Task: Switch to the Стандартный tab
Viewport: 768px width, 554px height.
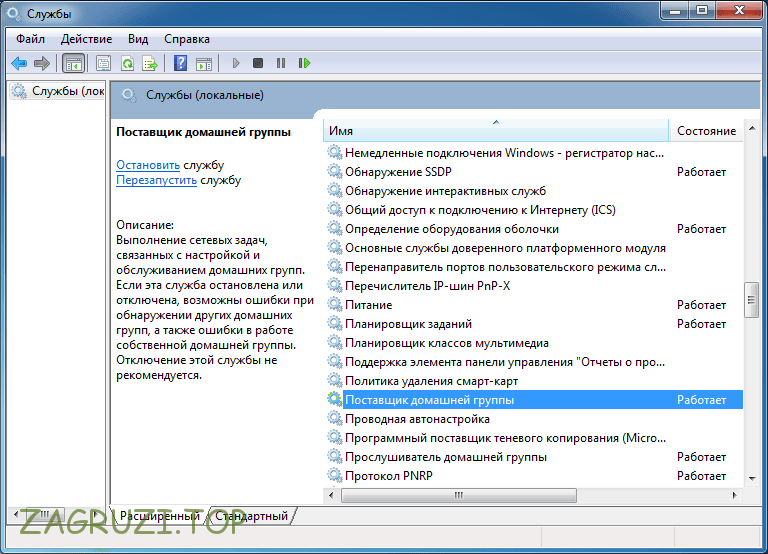Action: [x=251, y=516]
